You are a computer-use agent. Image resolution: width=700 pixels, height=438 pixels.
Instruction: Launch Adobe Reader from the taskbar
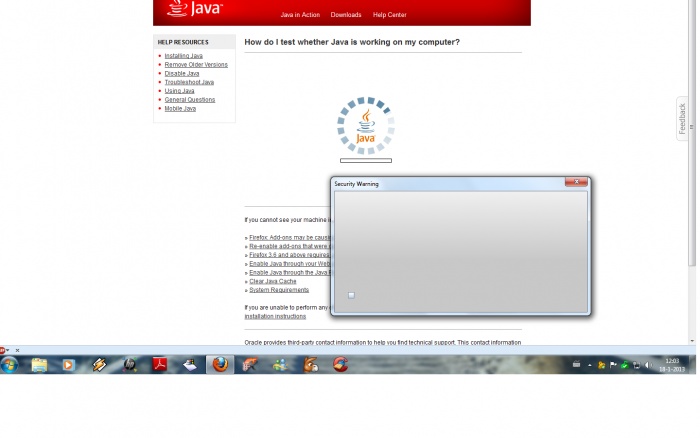click(160, 365)
